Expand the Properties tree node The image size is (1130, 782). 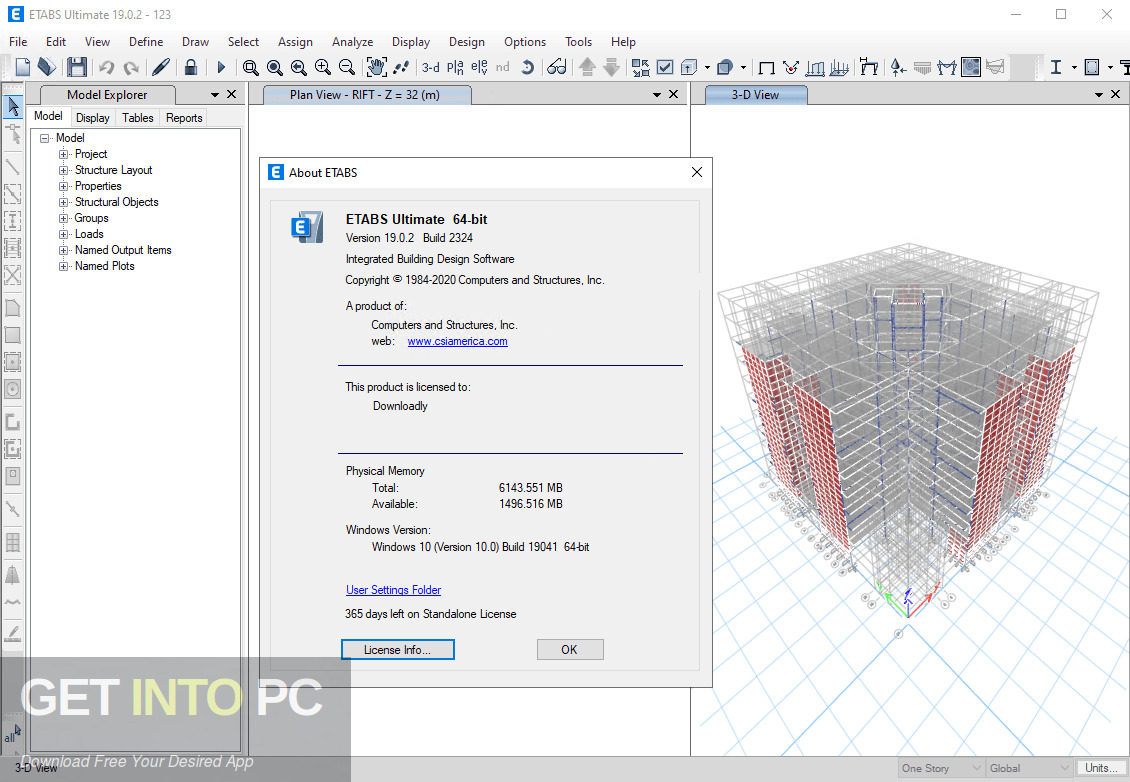click(63, 186)
